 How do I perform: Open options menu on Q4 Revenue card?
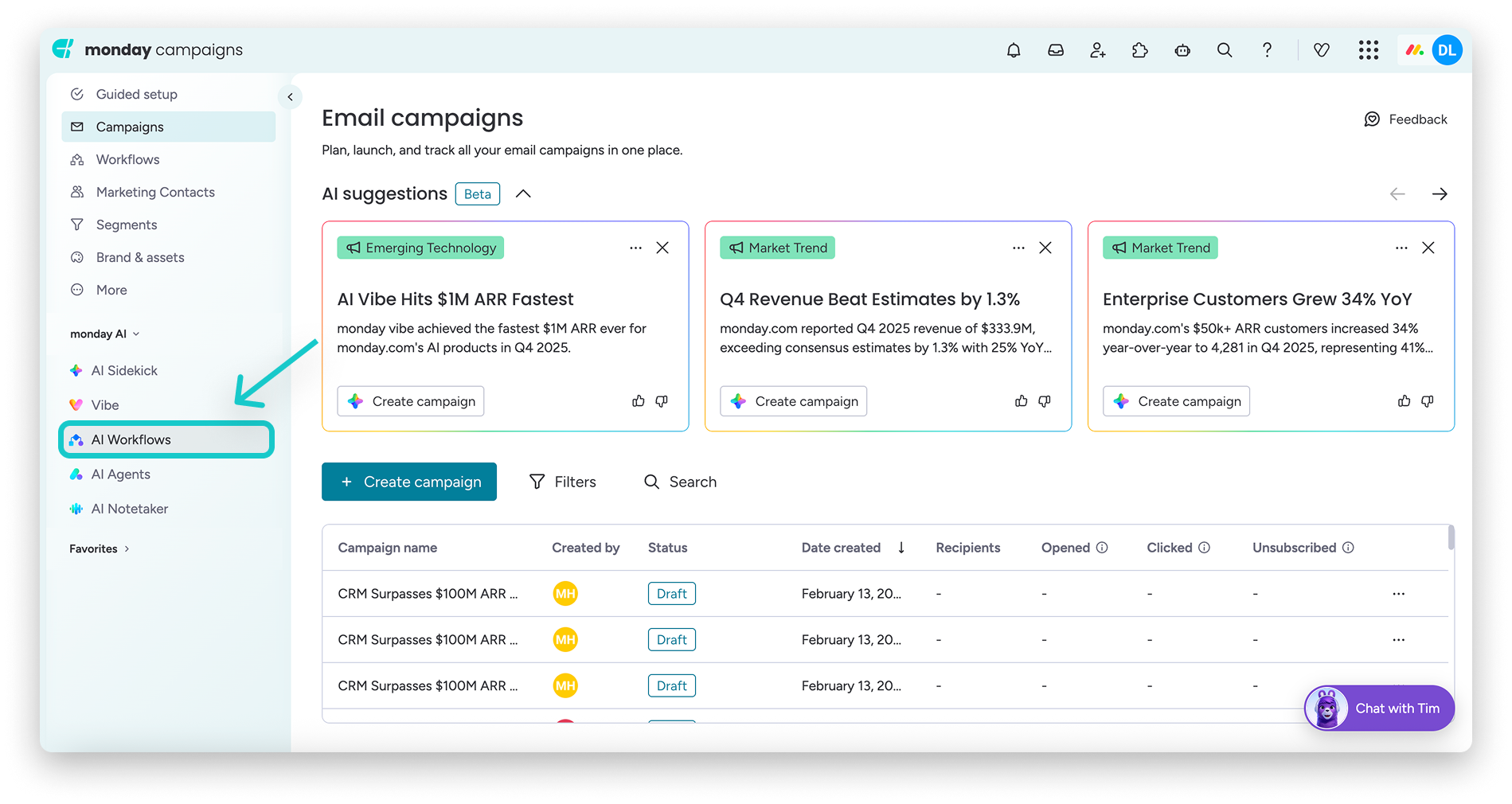pos(1018,248)
